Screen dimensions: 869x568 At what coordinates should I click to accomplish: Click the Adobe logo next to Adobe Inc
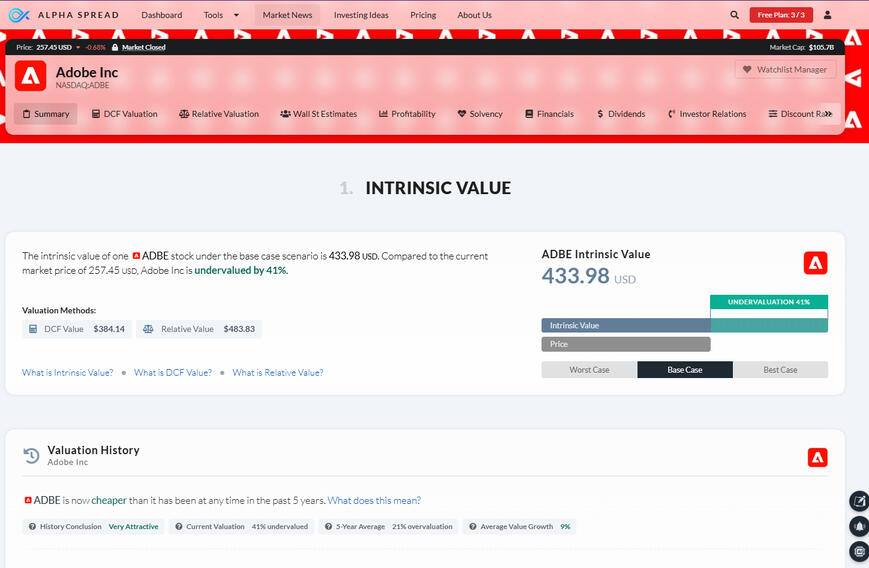coord(30,76)
